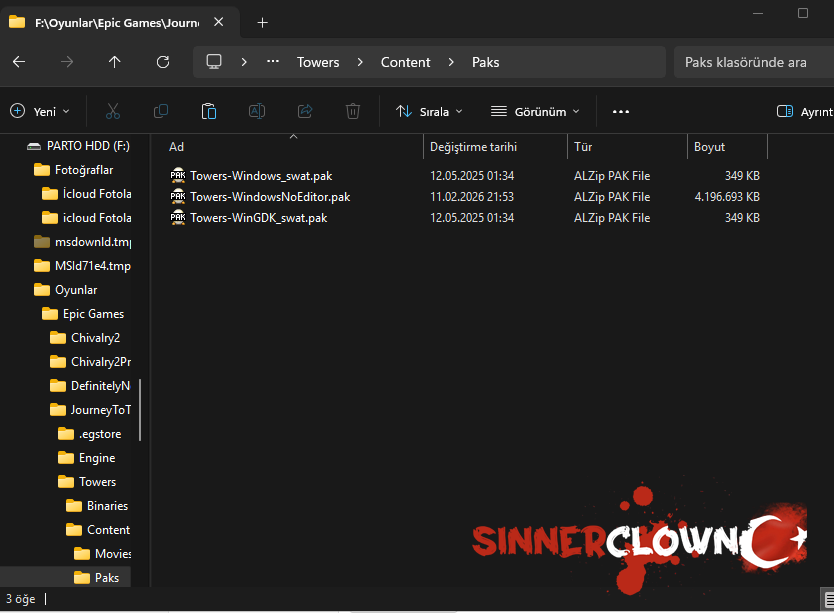
Task: Select Towers-WindowsNoEditor.pak file
Action: (270, 197)
